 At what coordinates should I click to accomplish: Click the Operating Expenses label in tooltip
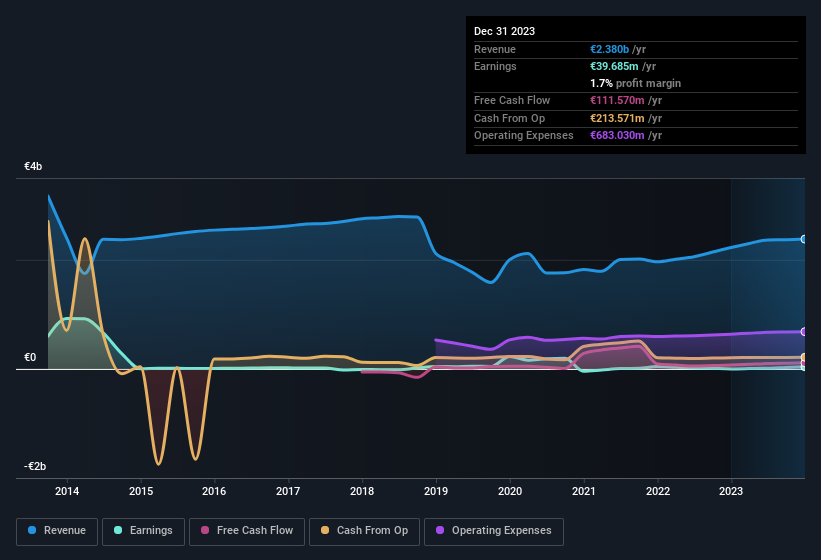(524, 135)
